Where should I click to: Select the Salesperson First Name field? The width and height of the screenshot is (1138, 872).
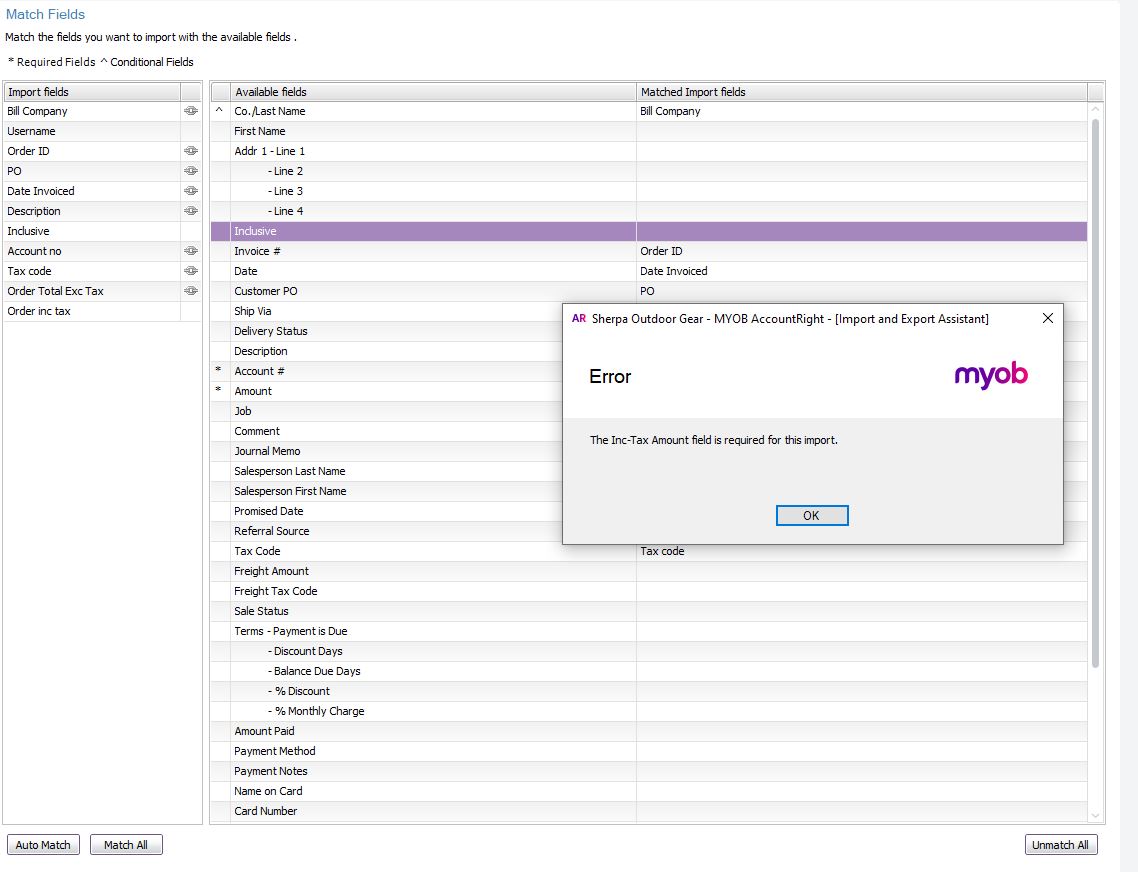(396, 491)
